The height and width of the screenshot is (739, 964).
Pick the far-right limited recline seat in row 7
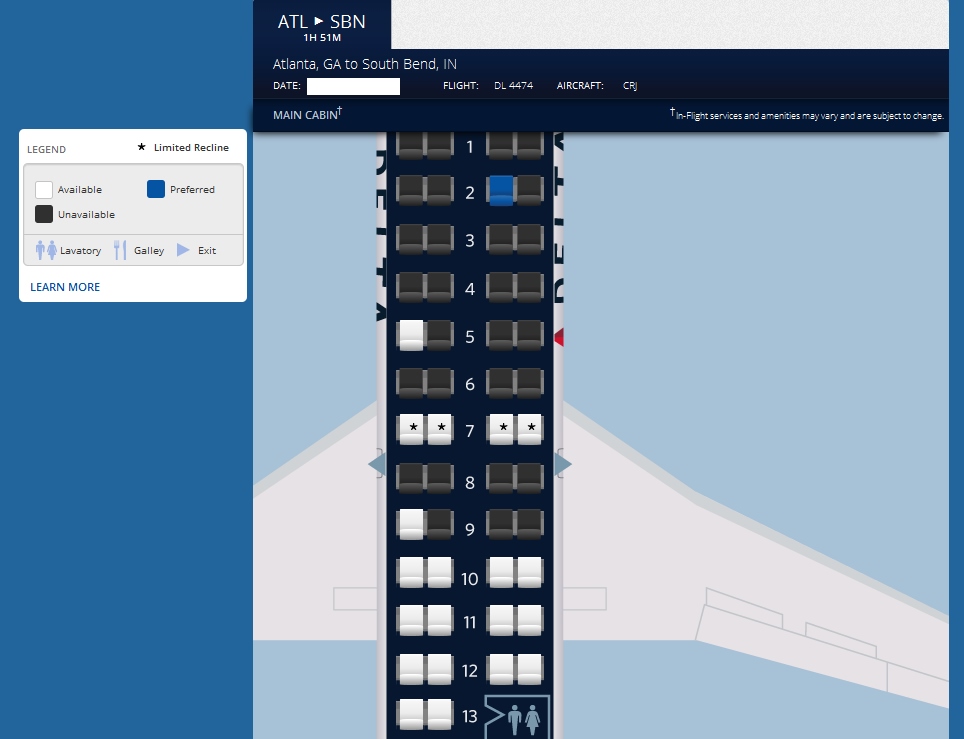pyautogui.click(x=530, y=429)
